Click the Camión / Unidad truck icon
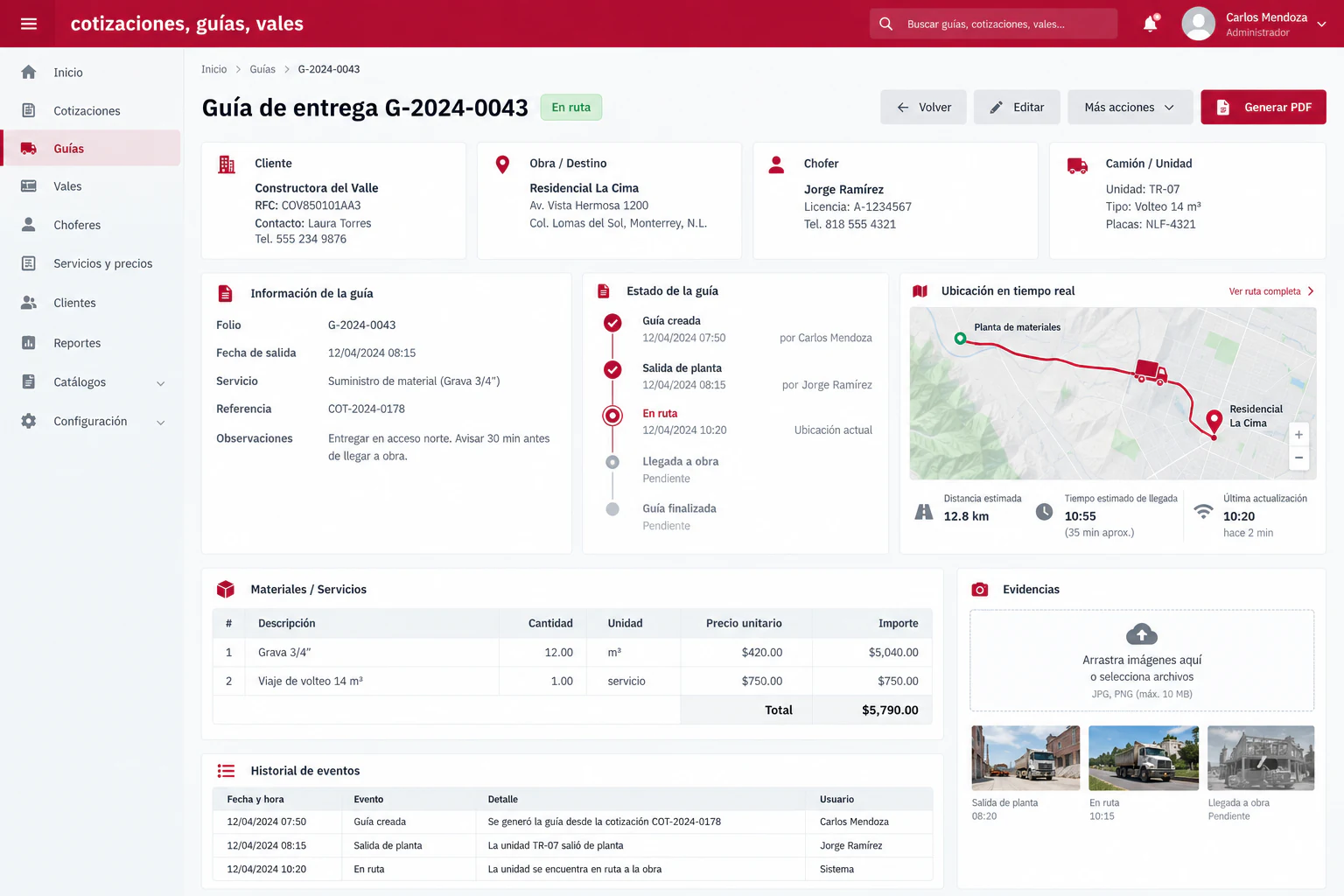The width and height of the screenshot is (1344, 896). tap(1077, 165)
